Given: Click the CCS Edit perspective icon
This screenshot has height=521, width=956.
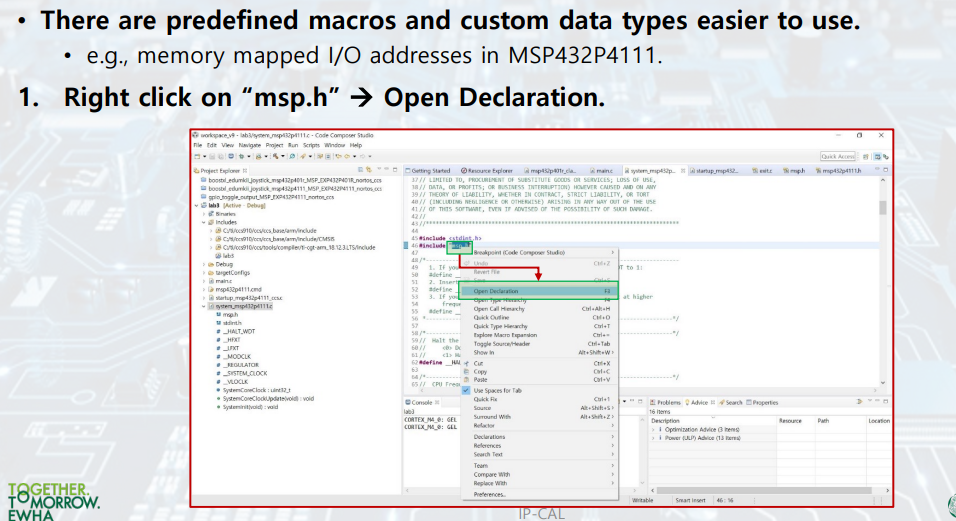Looking at the screenshot, I should (x=878, y=157).
